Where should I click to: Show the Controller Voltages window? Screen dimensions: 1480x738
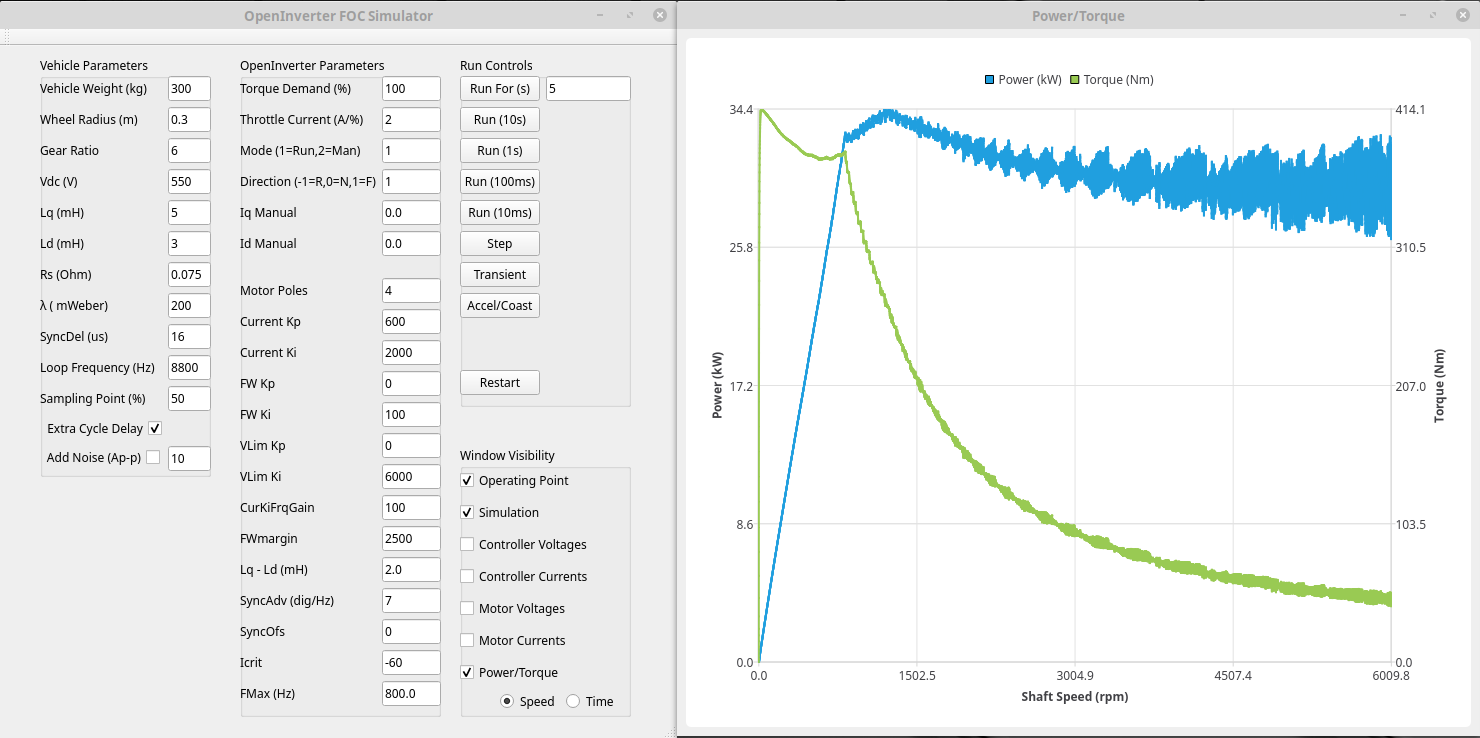[x=467, y=545]
